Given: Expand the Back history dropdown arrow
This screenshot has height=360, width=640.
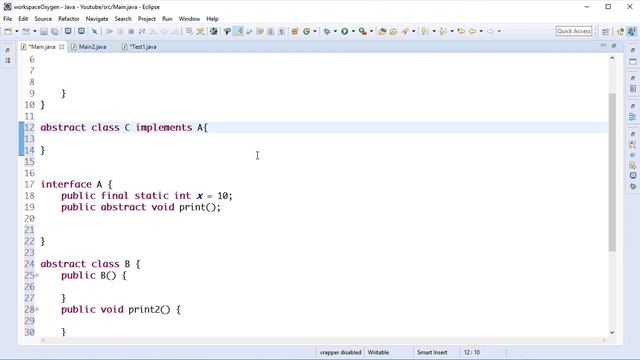Looking at the screenshot, I should click(x=481, y=31).
